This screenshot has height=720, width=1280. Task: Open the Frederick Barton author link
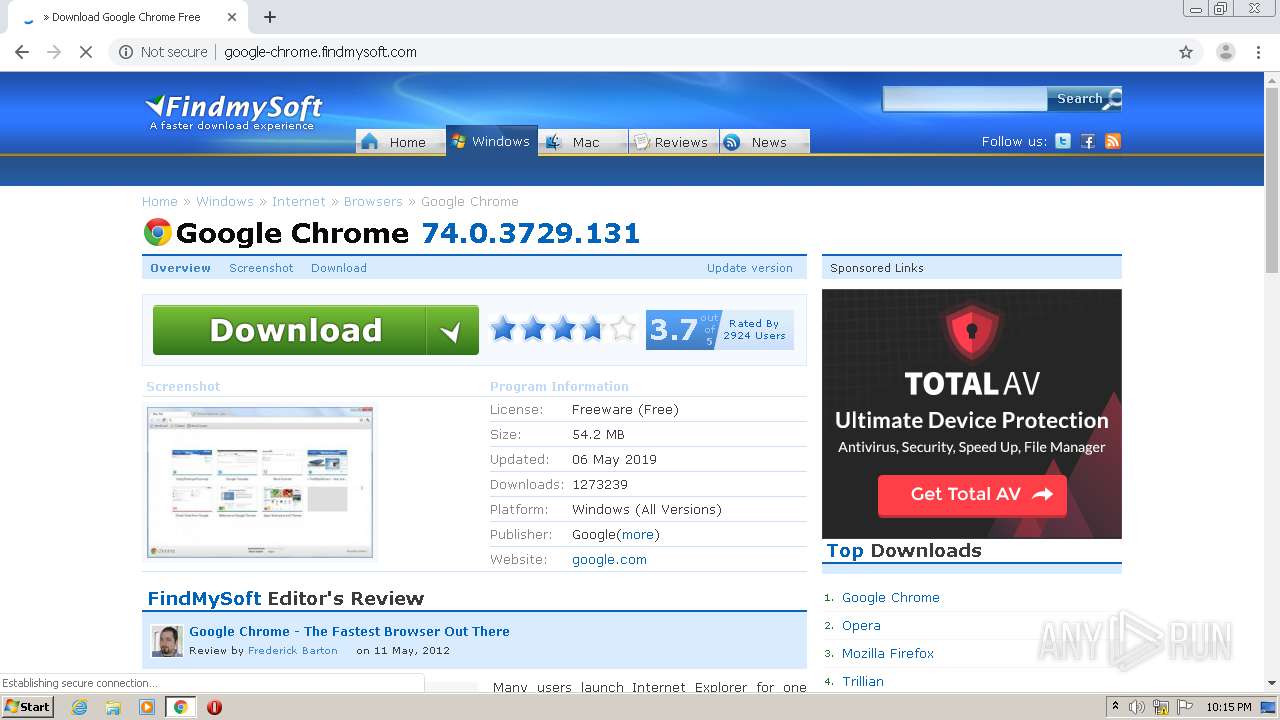(x=293, y=650)
